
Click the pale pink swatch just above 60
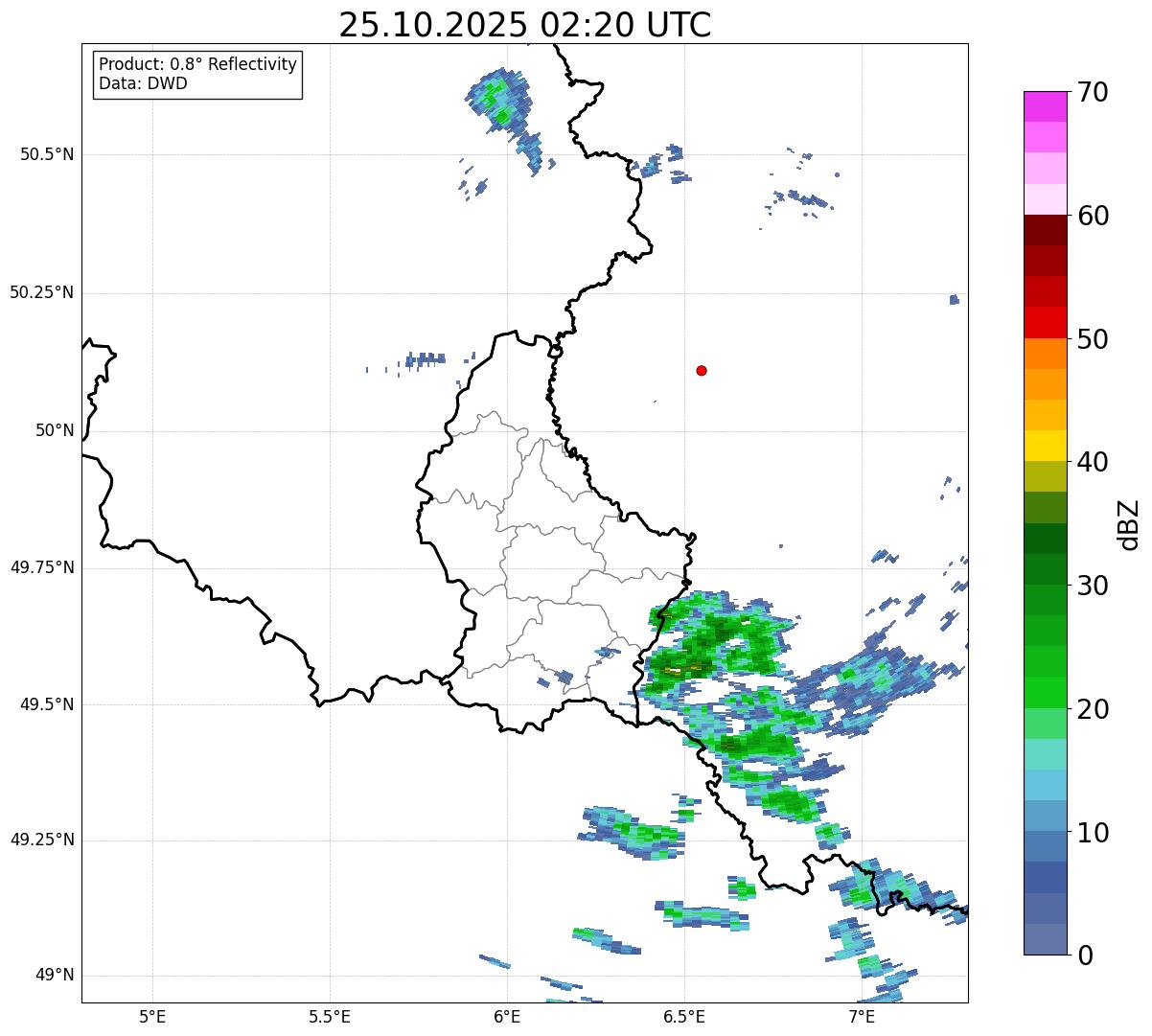(x=1045, y=199)
